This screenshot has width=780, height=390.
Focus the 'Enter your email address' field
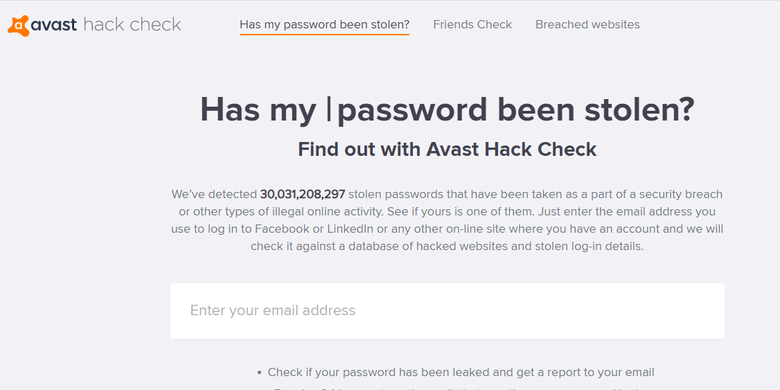[x=447, y=311]
